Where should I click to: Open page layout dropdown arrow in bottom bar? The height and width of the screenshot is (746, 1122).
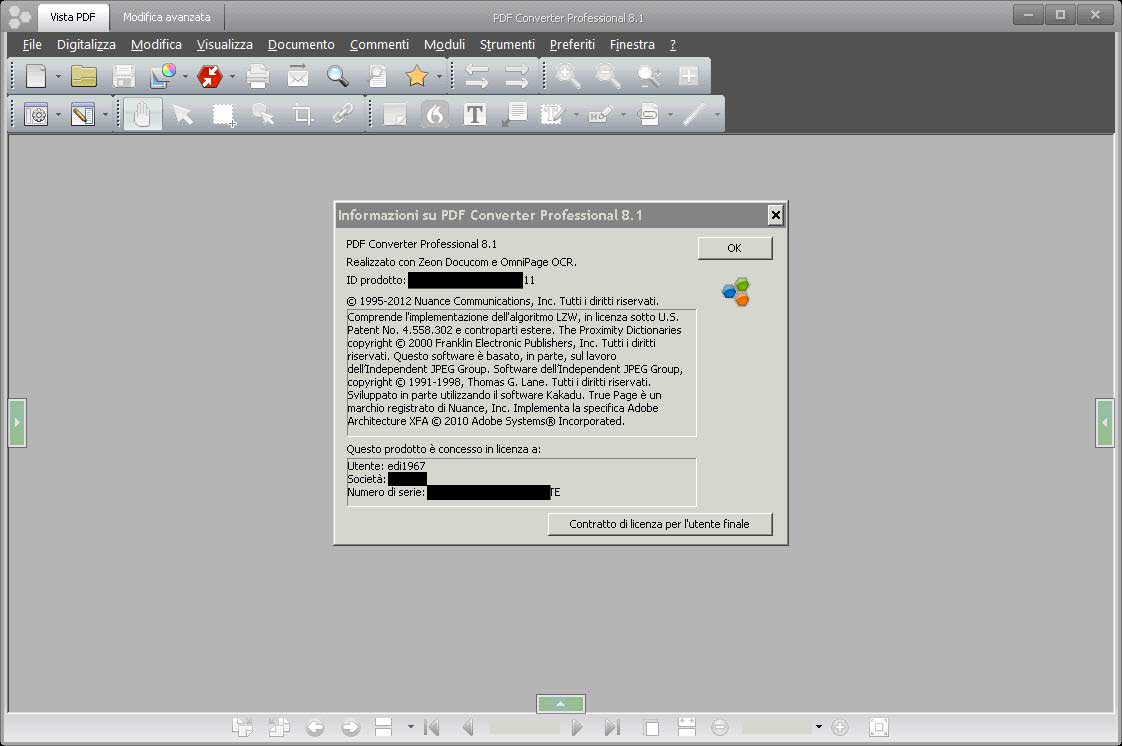click(x=410, y=727)
